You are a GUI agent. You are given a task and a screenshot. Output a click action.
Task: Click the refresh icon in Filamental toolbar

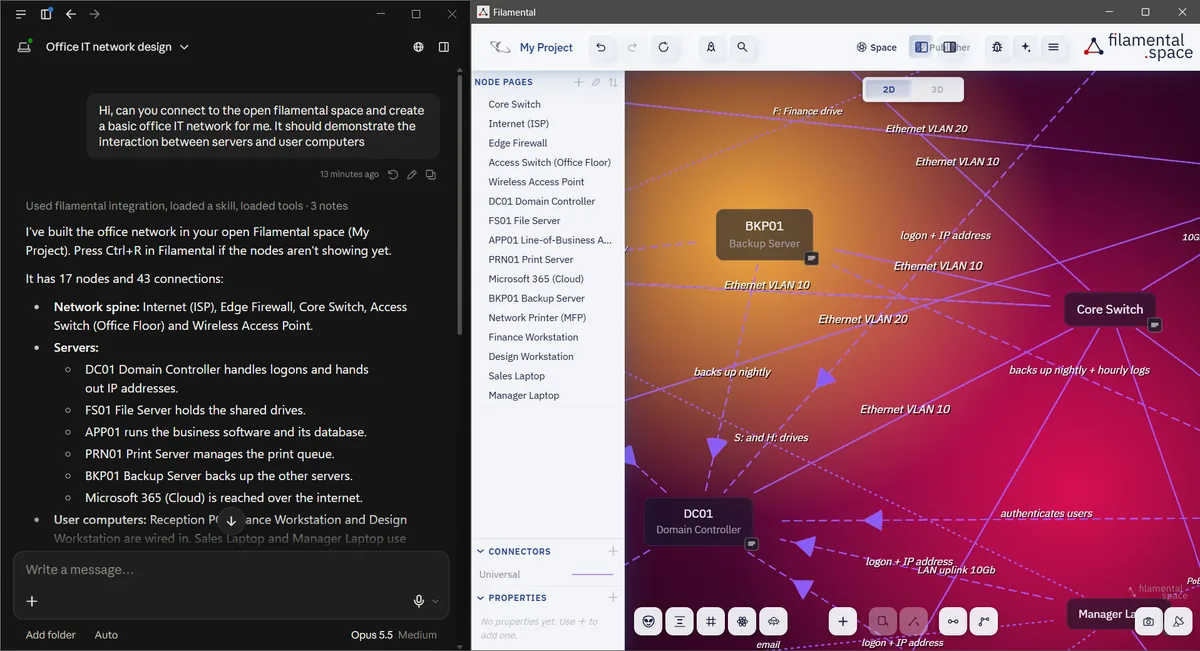[x=663, y=47]
